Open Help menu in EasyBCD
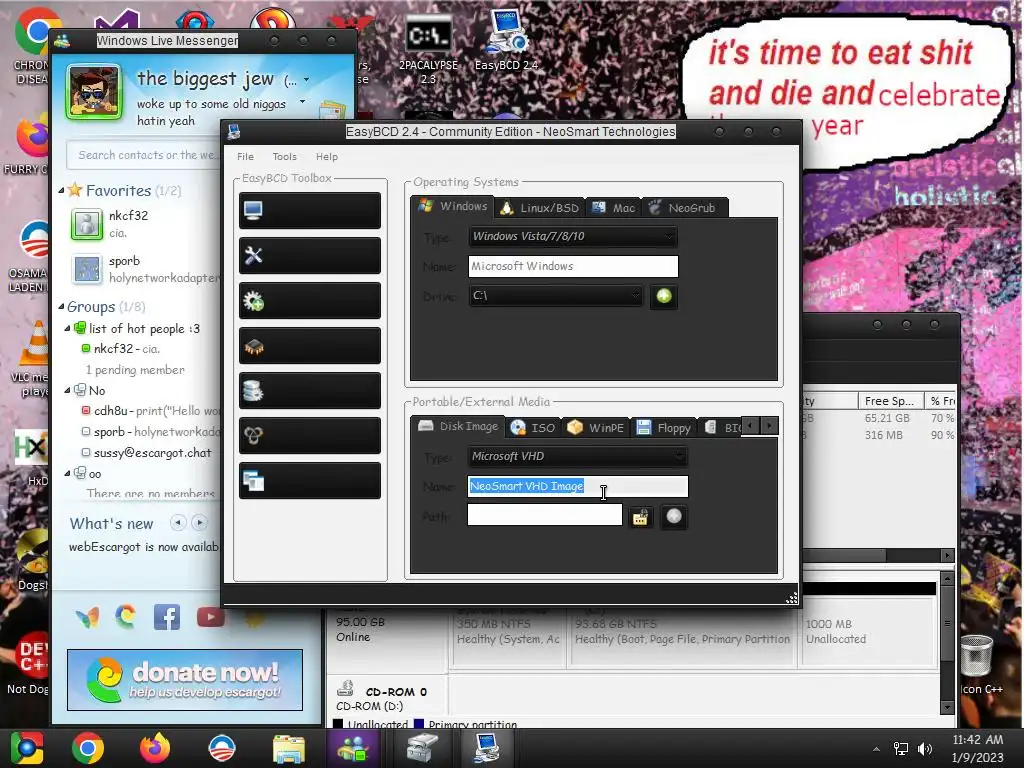 (327, 157)
